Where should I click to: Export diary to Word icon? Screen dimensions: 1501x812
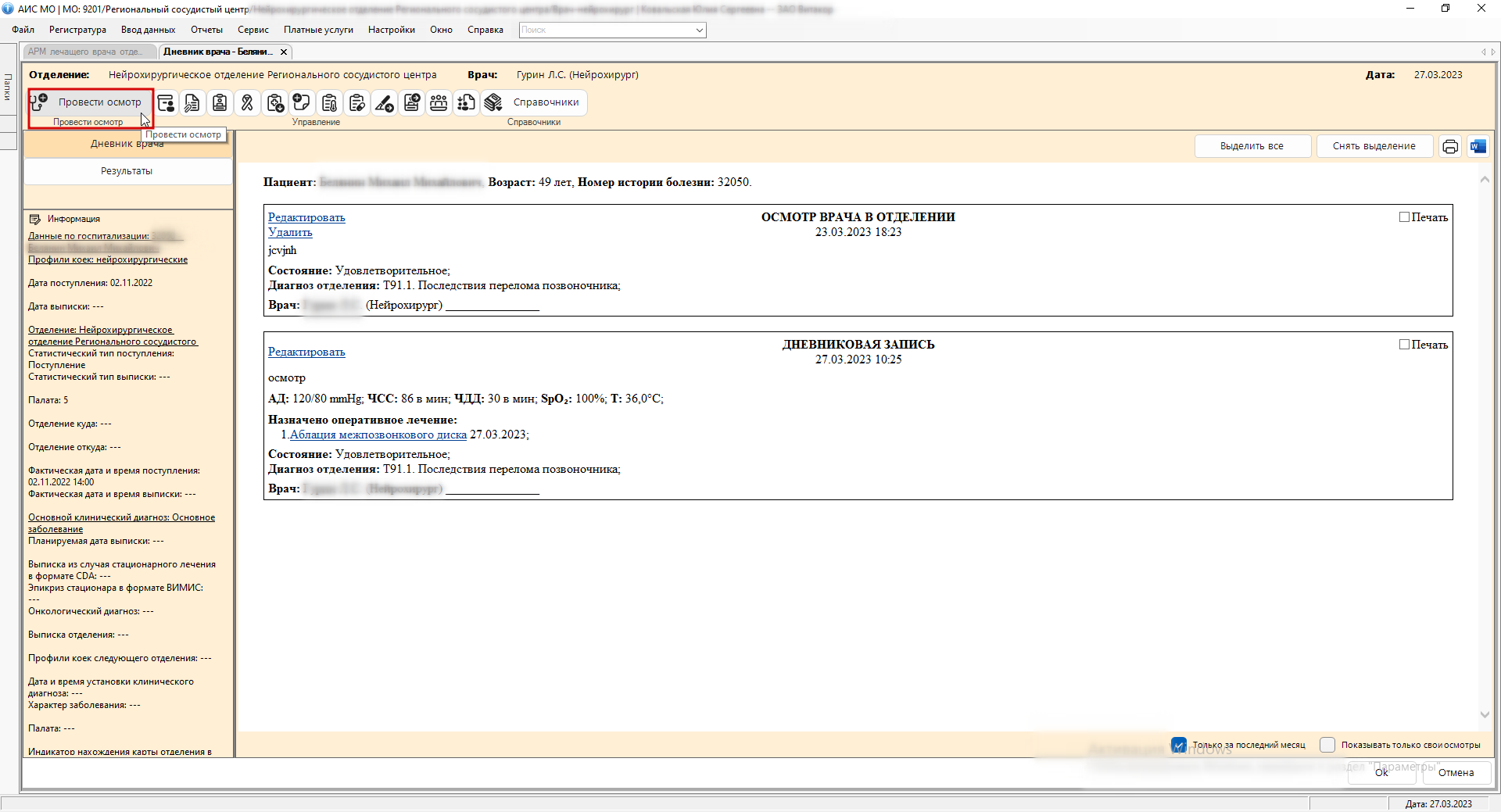pyautogui.click(x=1478, y=146)
